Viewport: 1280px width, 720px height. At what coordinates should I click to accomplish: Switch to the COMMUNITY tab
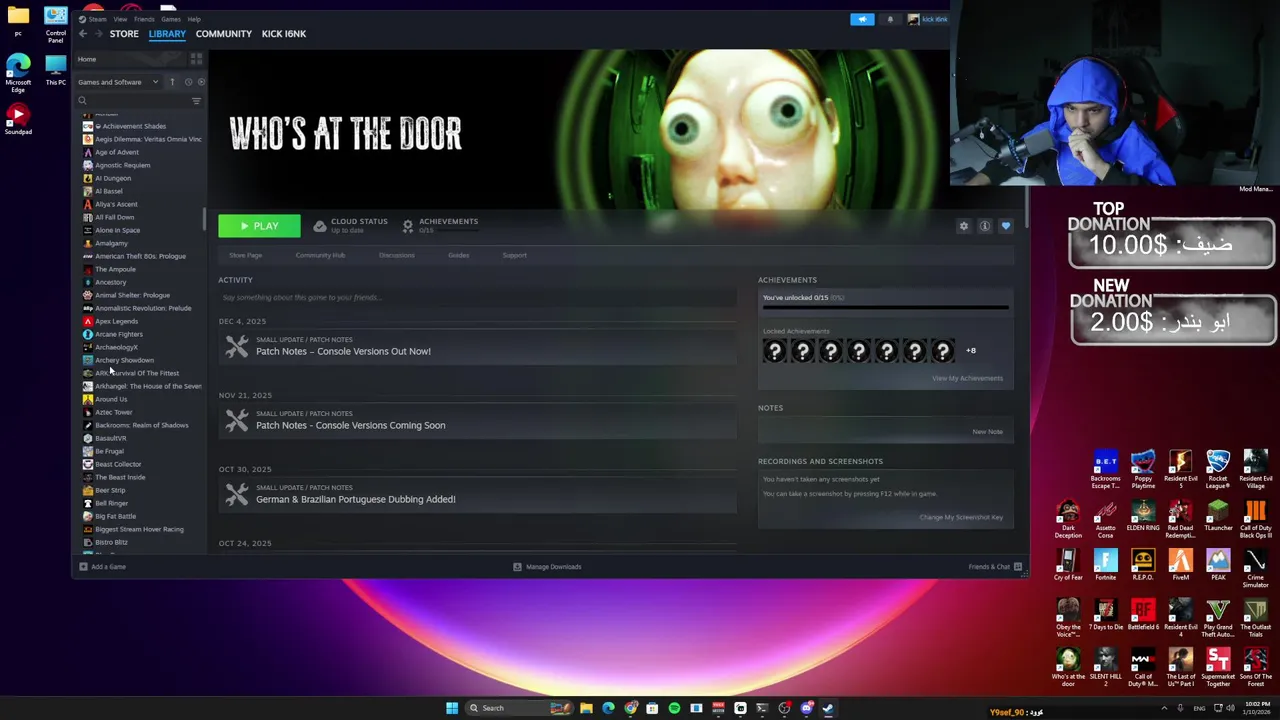click(224, 34)
